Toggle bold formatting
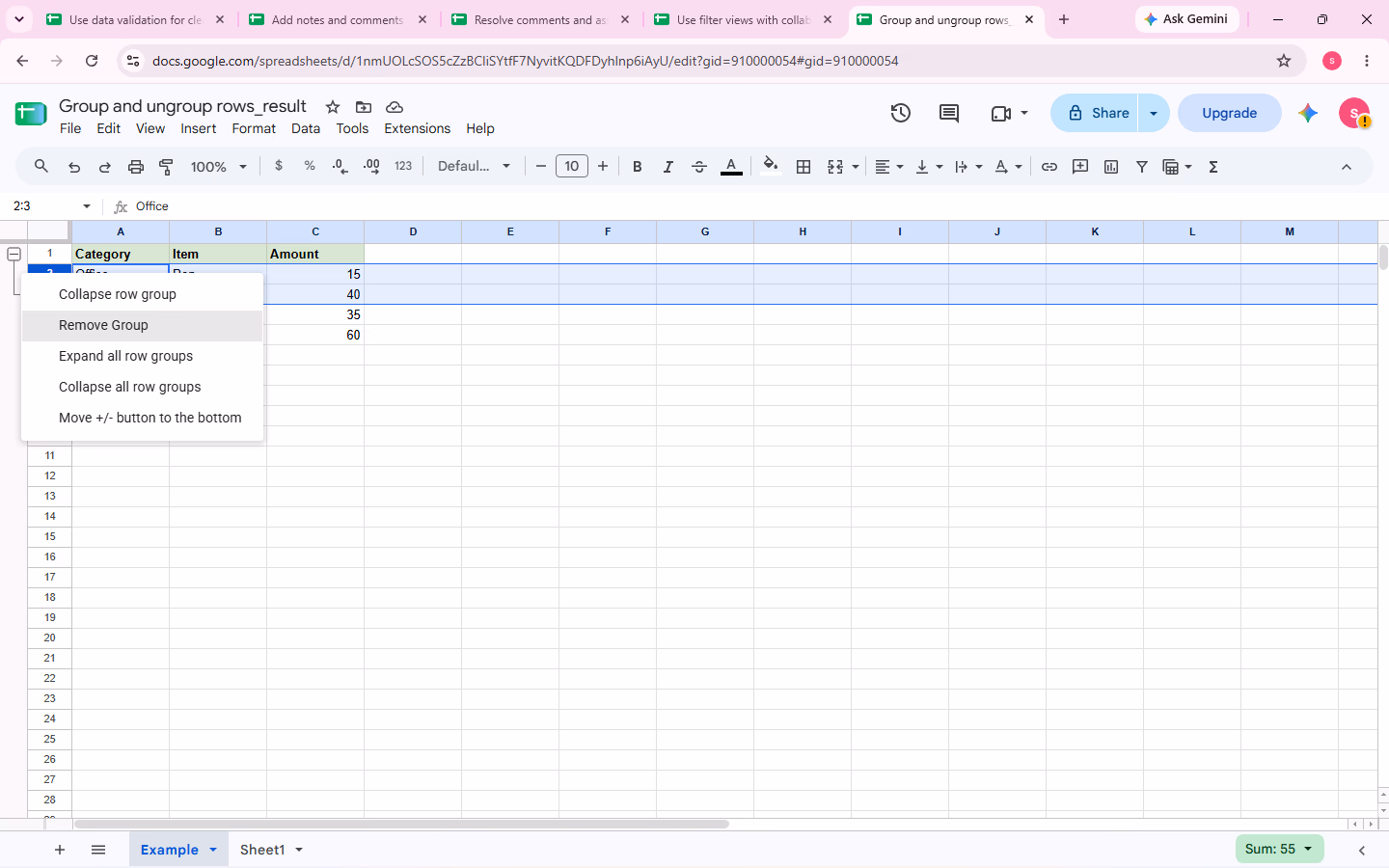This screenshot has width=1389, height=868. pos(638,167)
